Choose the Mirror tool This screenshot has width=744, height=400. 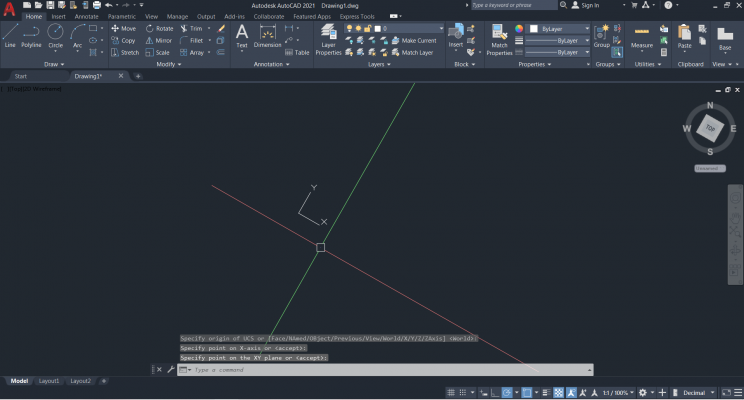point(158,40)
